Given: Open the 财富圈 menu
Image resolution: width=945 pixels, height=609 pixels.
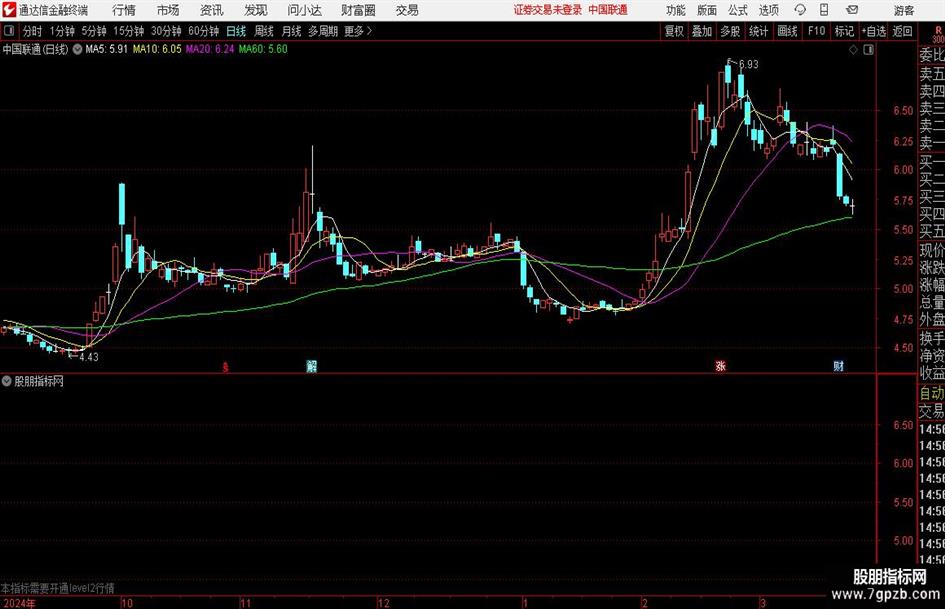Looking at the screenshot, I should (x=358, y=10).
